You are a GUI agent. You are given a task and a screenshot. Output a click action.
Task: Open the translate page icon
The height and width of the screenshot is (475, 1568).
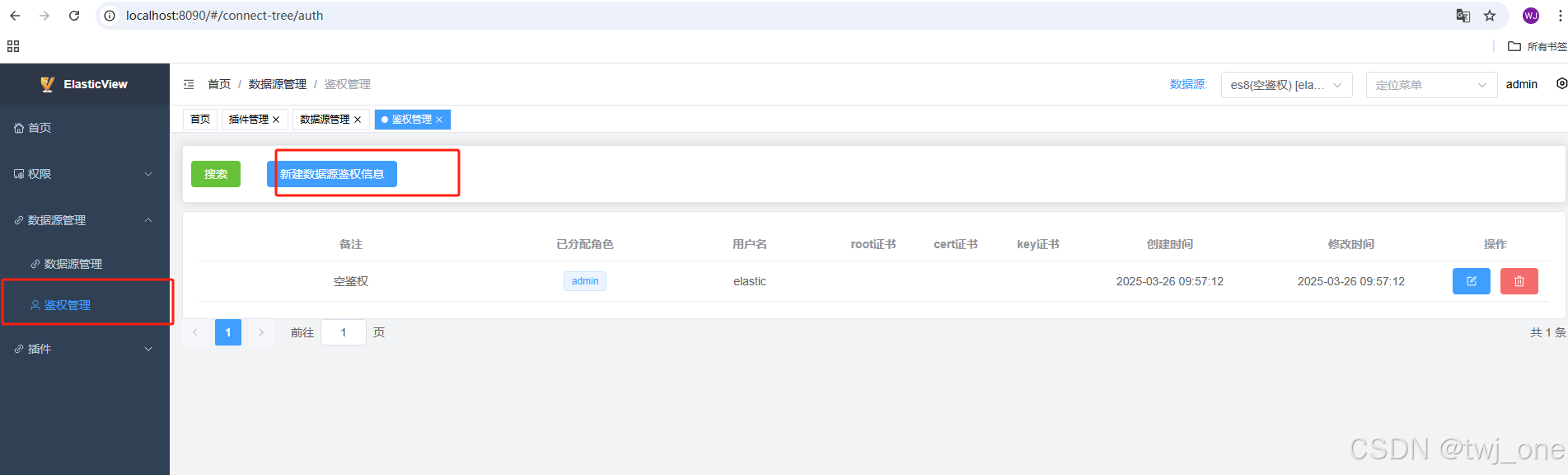pyautogui.click(x=1463, y=16)
